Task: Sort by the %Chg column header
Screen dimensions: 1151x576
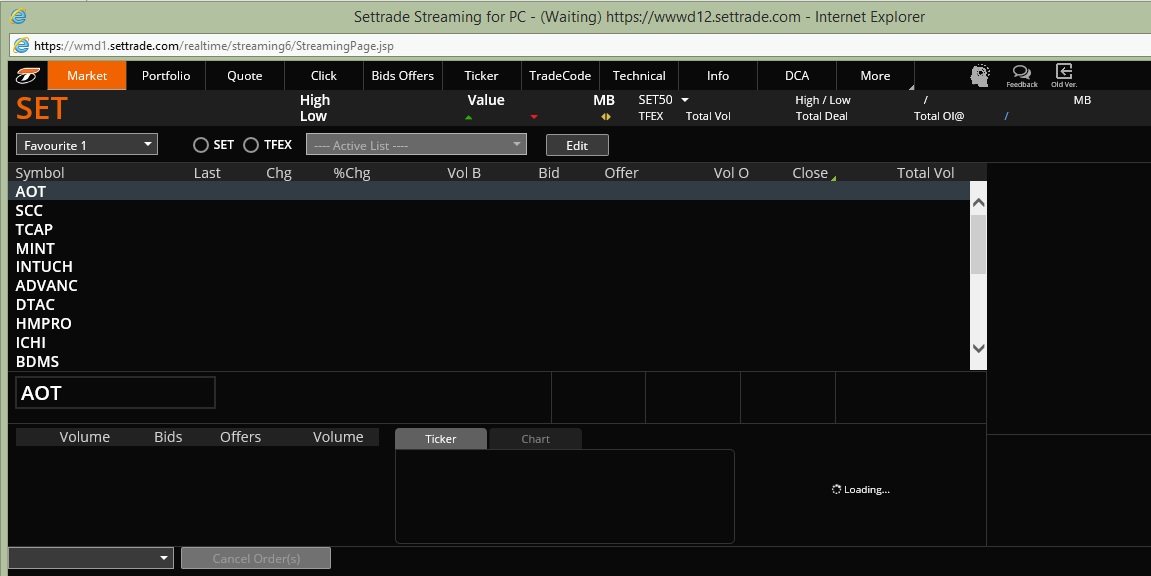Action: point(352,172)
